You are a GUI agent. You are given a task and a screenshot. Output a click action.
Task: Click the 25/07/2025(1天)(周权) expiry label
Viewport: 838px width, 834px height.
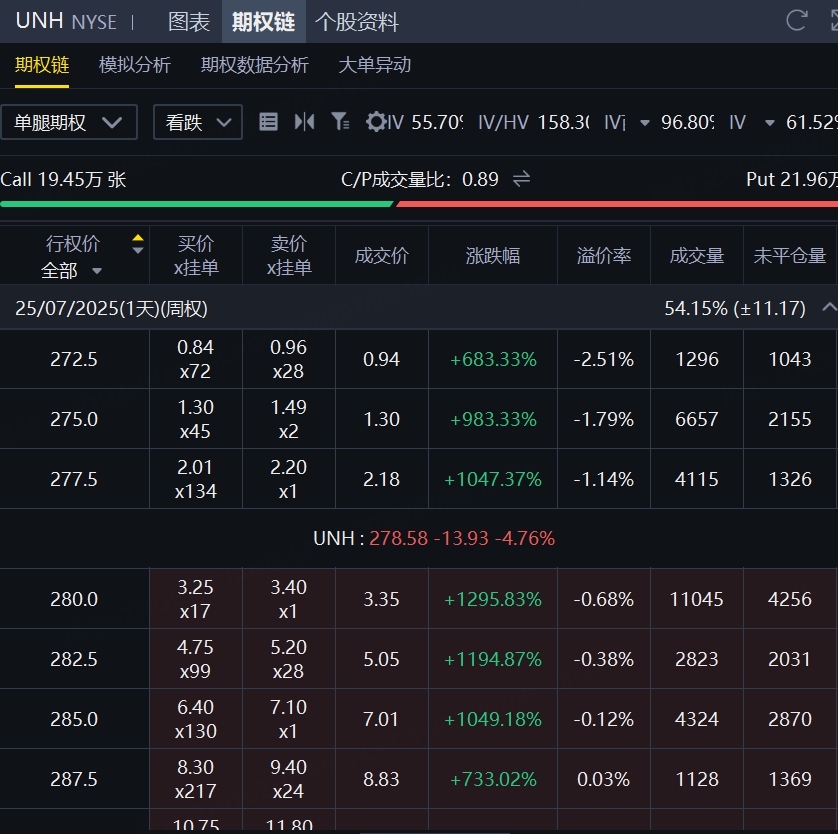tap(111, 308)
